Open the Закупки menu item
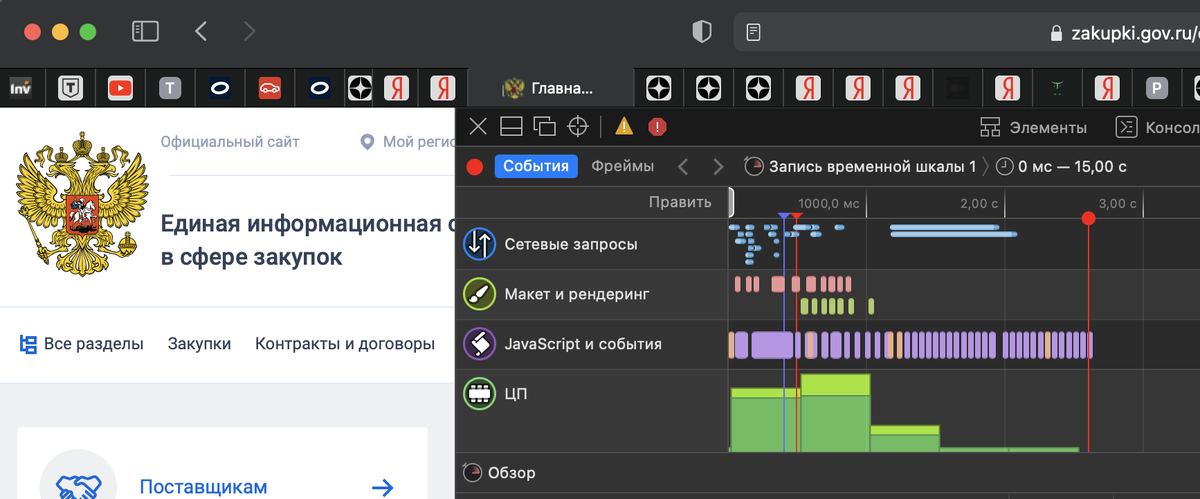Image resolution: width=1200 pixels, height=499 pixels. pyautogui.click(x=199, y=344)
